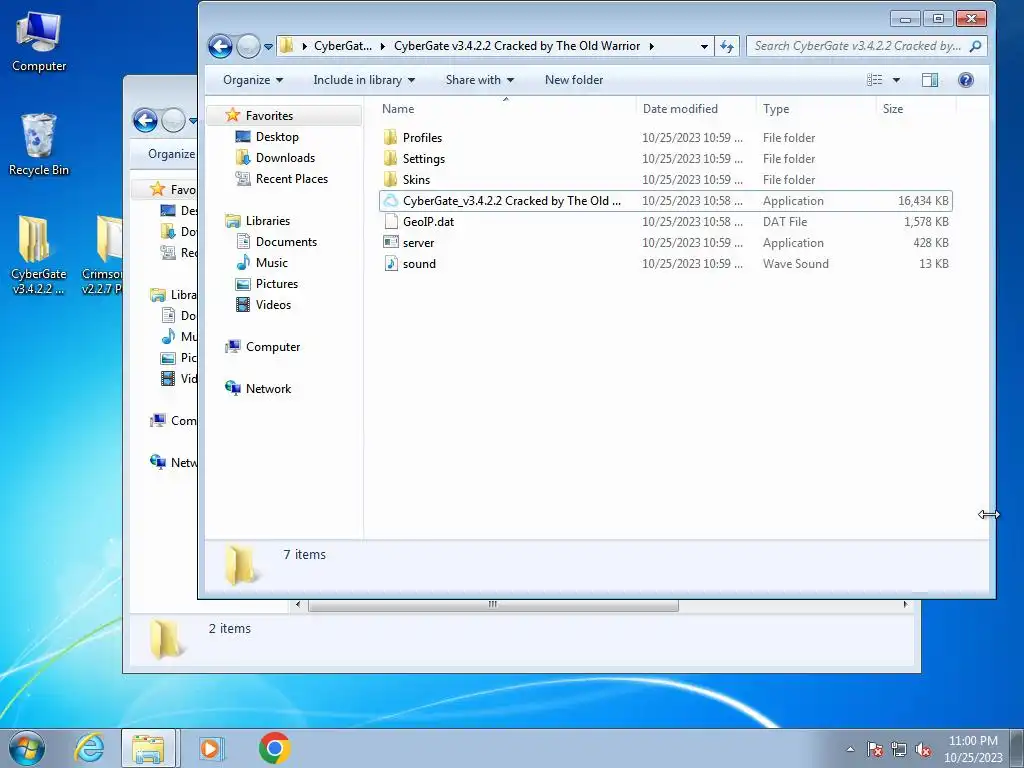Open Organize in the background Explorer window

[171, 154]
